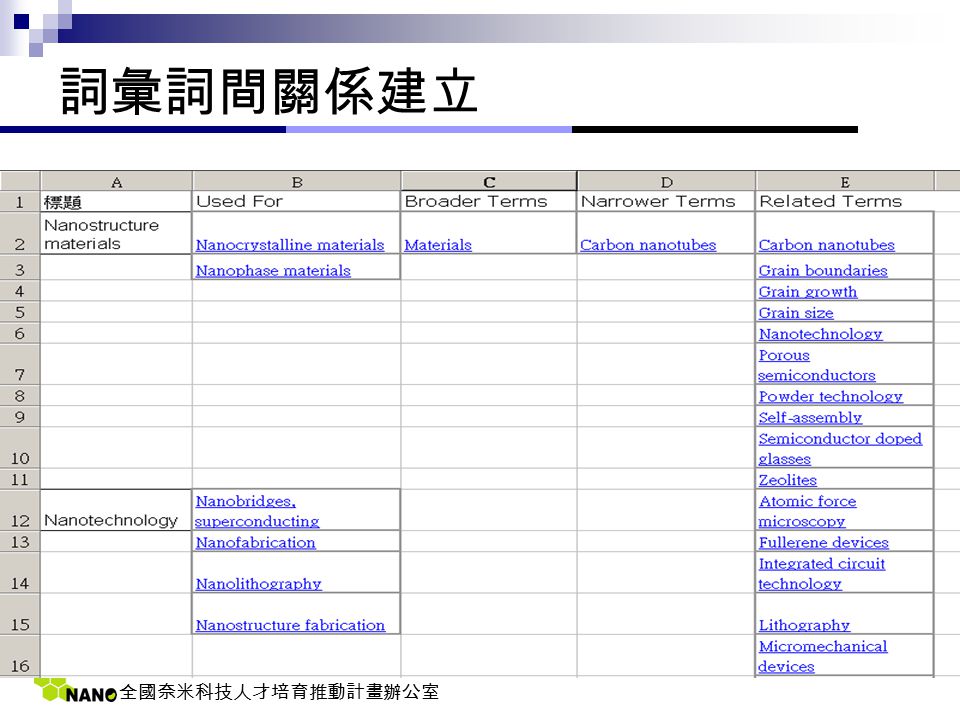The height and width of the screenshot is (720, 960).
Task: Follow the Powder technology link
Action: coord(831,397)
